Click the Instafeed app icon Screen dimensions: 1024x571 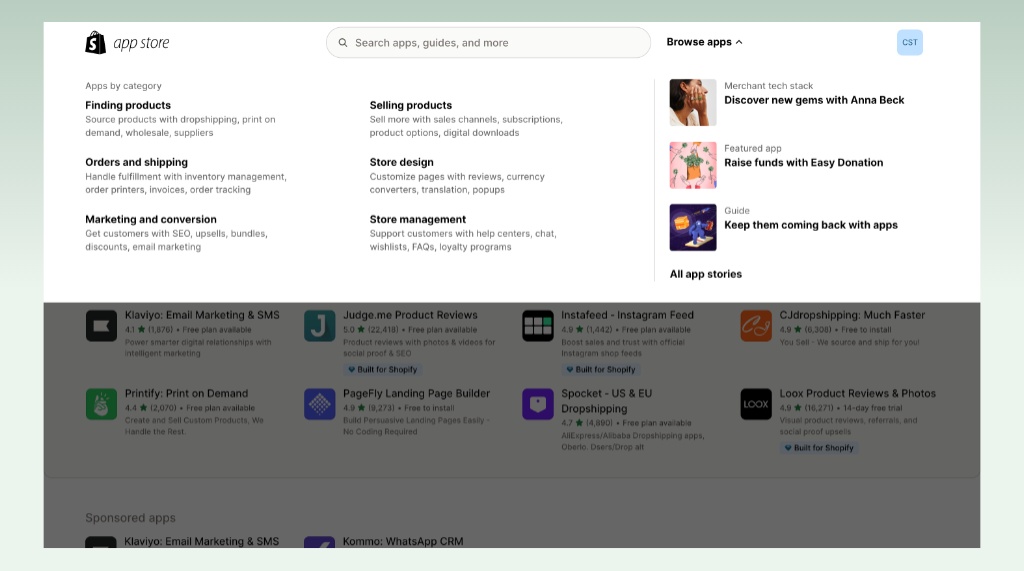[537, 326]
